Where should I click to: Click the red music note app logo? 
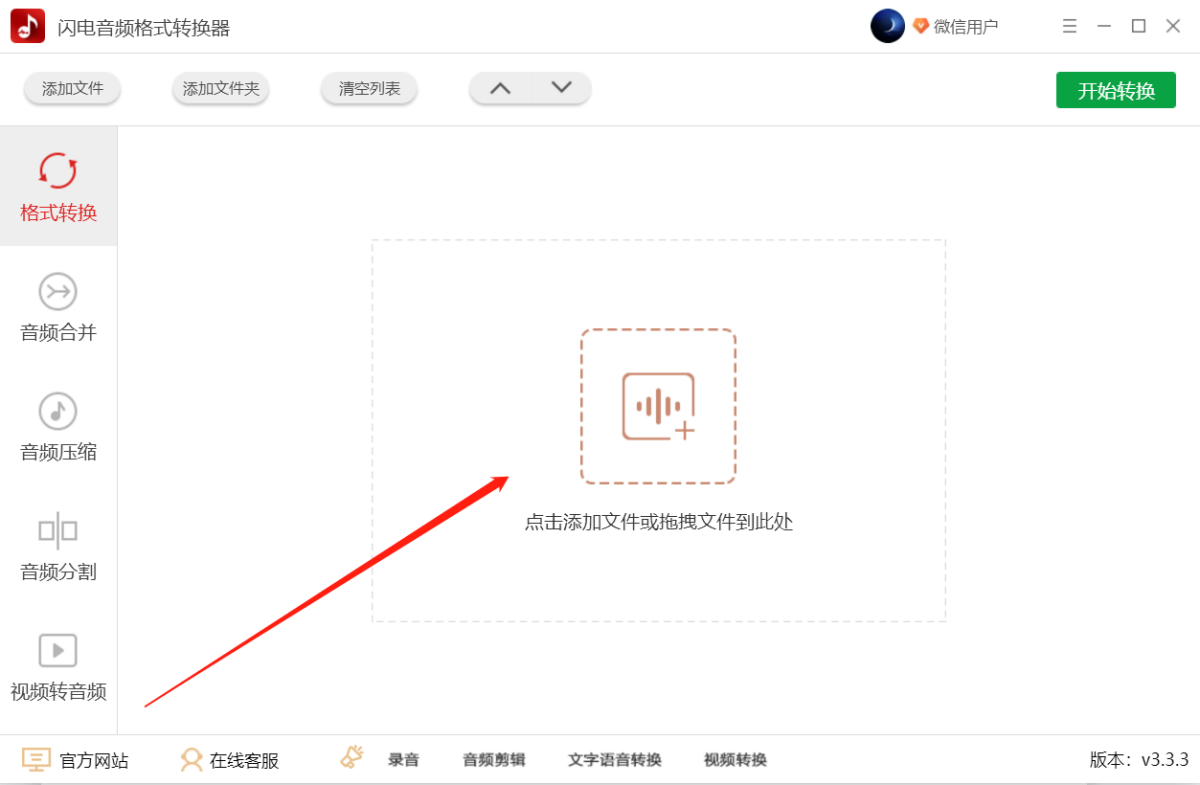click(x=27, y=26)
